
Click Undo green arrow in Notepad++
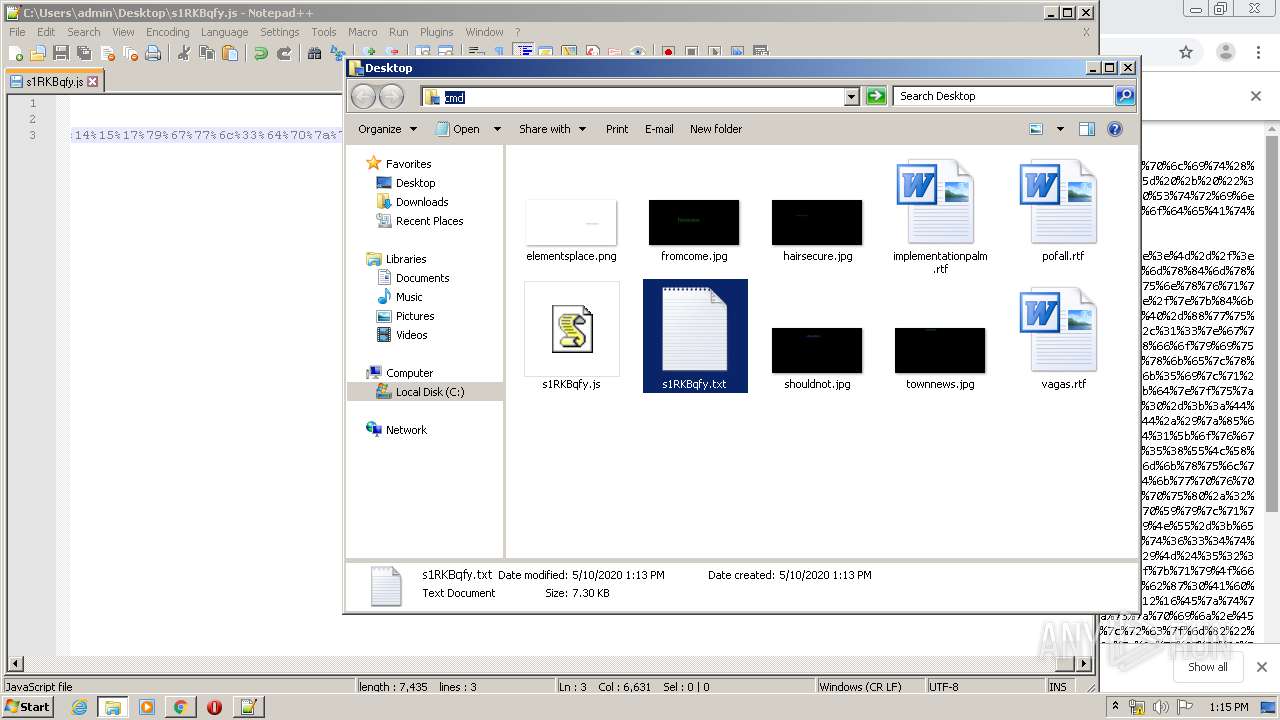(260, 53)
